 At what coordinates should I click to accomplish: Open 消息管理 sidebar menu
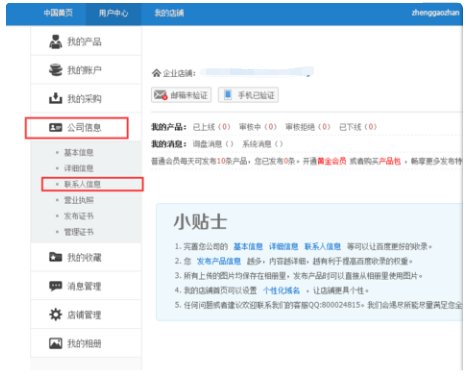(86, 286)
